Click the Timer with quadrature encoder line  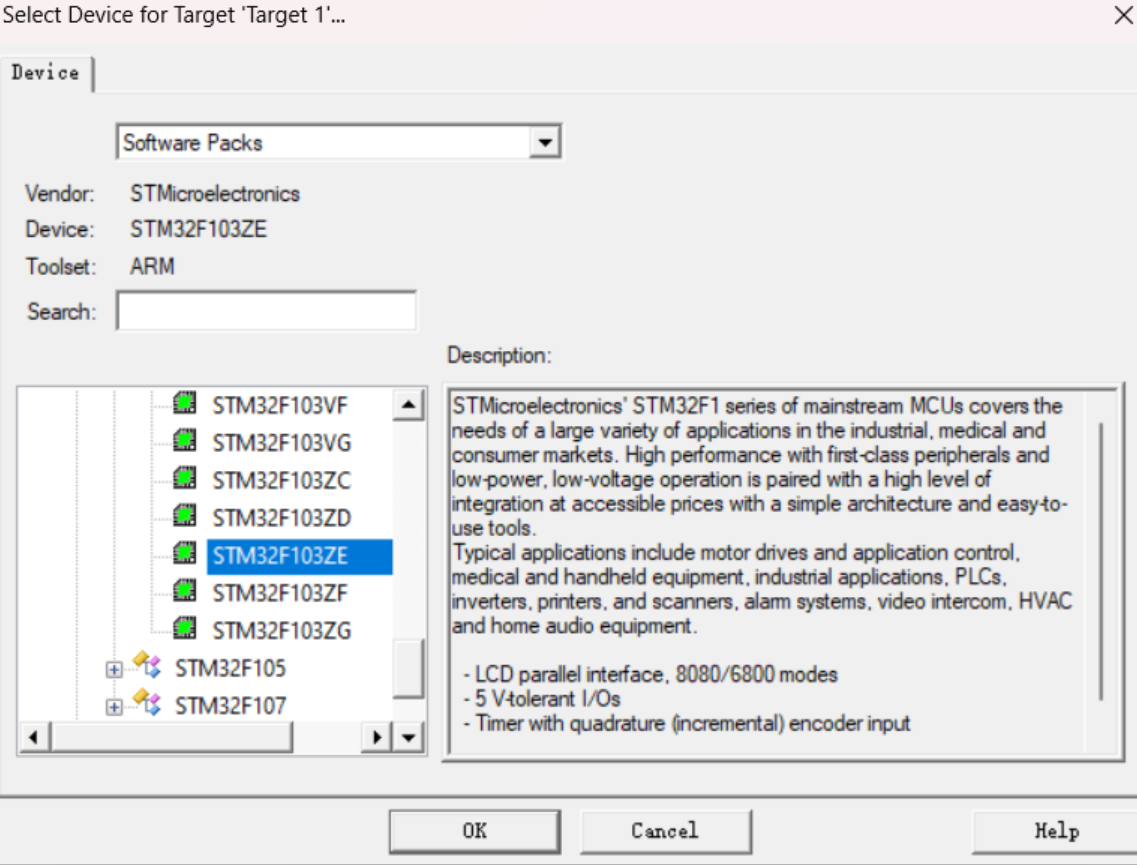tap(687, 724)
